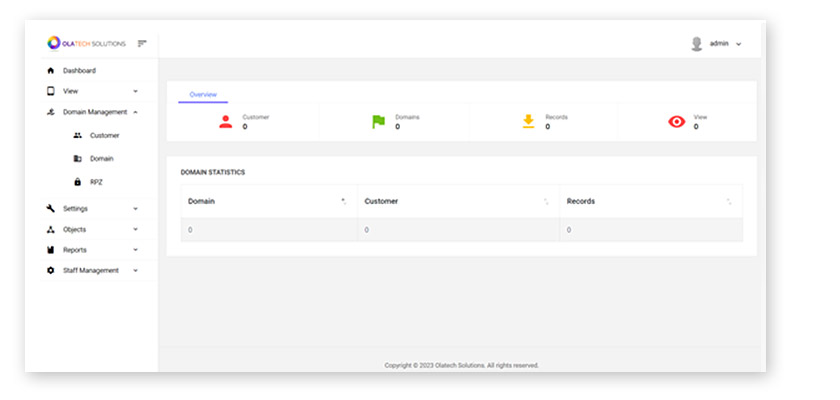This screenshot has width=840, height=400.
Task: Click the admin user avatar icon
Action: 696,44
